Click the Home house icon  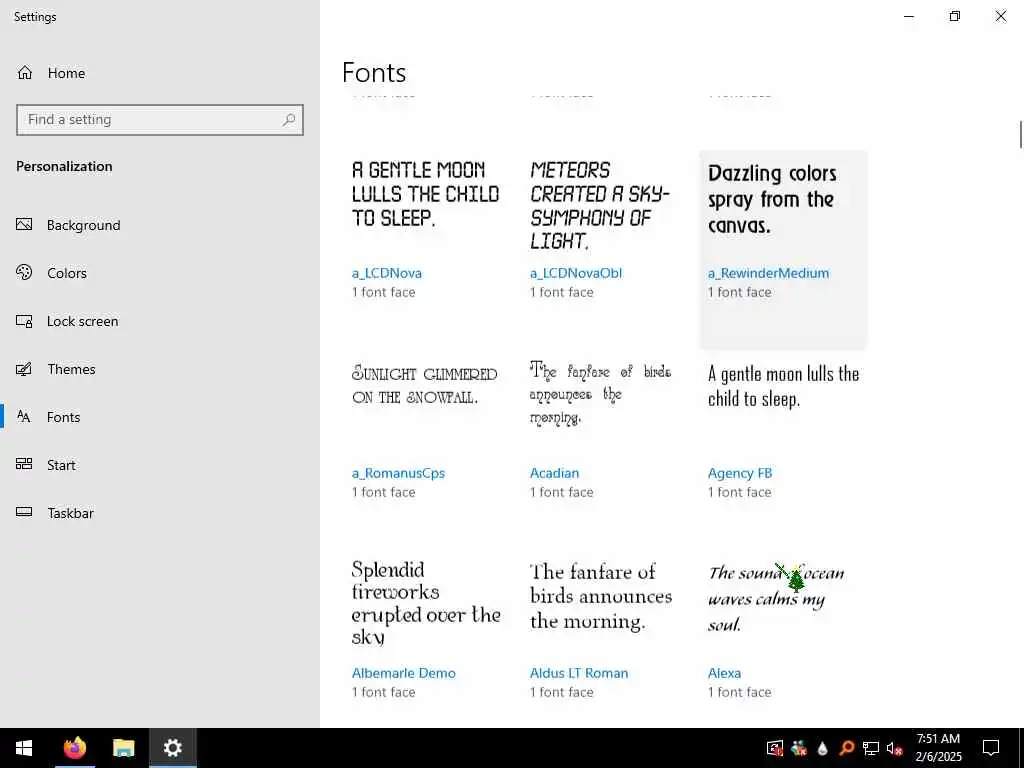pyautogui.click(x=25, y=73)
